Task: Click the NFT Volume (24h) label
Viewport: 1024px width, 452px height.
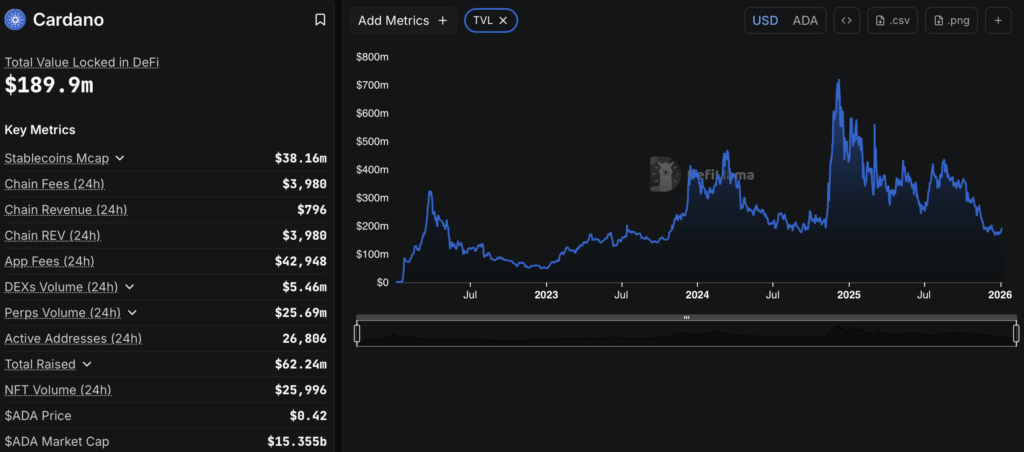Action: point(57,390)
